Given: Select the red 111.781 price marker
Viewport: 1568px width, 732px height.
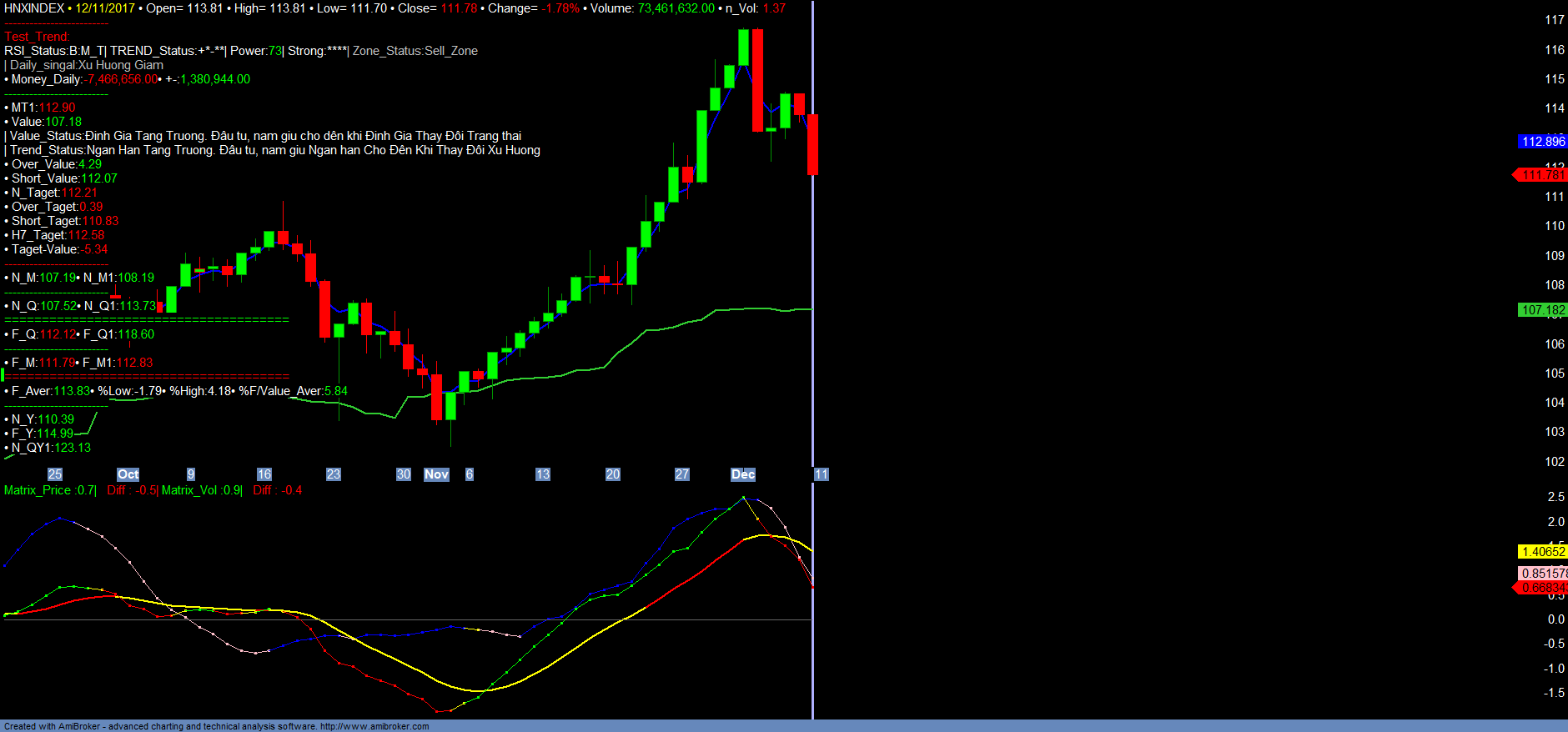Looking at the screenshot, I should point(1542,175).
